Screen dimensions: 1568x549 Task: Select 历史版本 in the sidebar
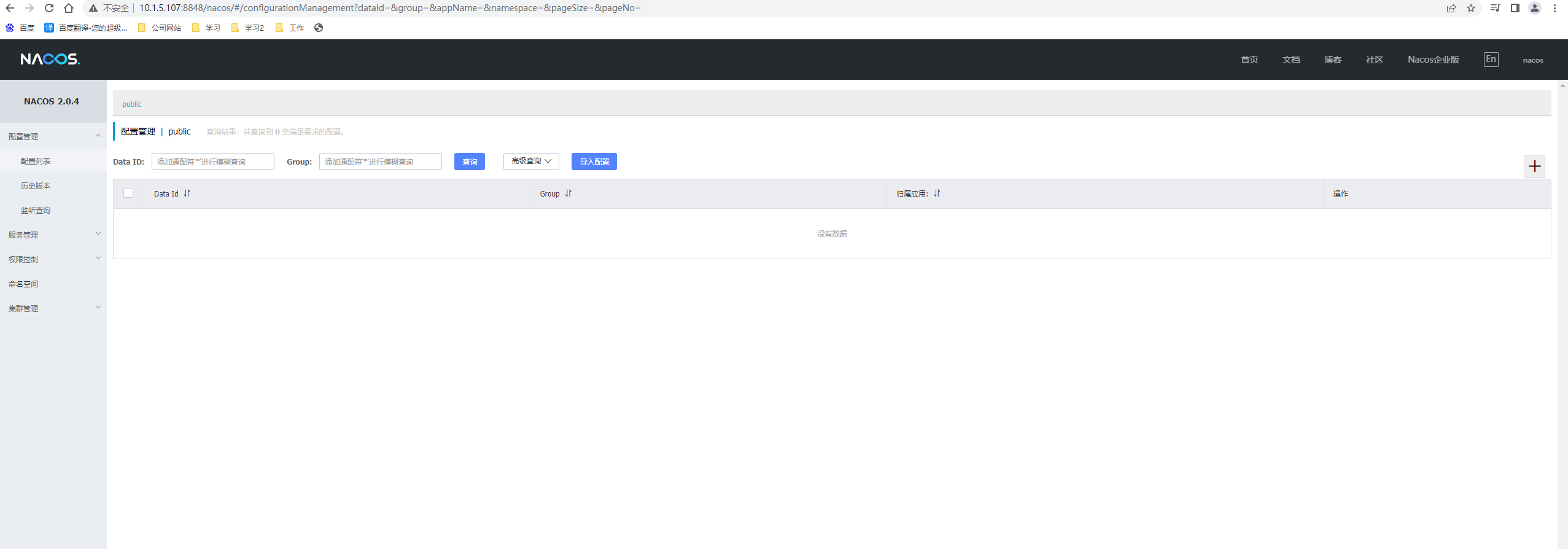(36, 185)
